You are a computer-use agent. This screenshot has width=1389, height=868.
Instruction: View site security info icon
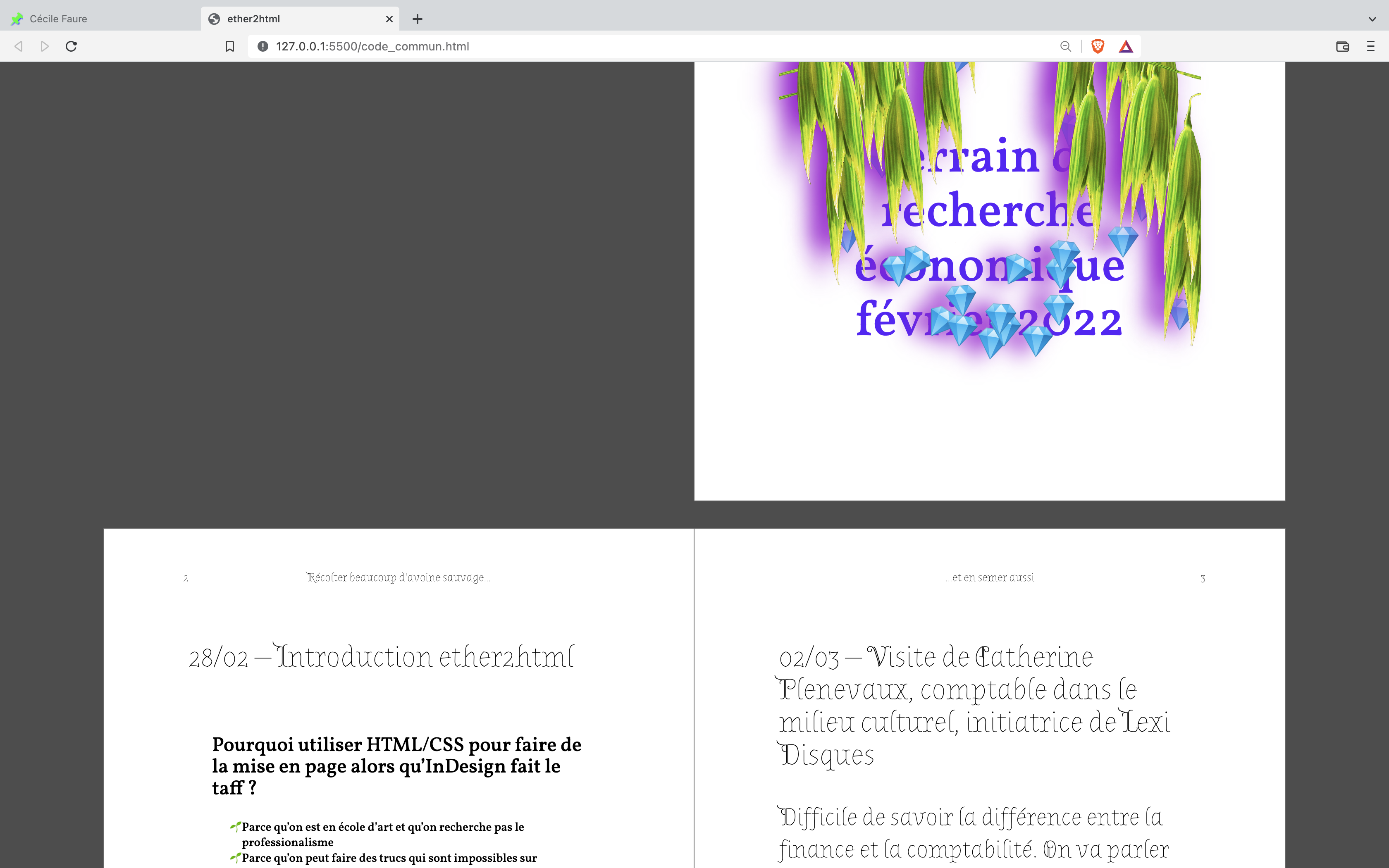coord(263,46)
